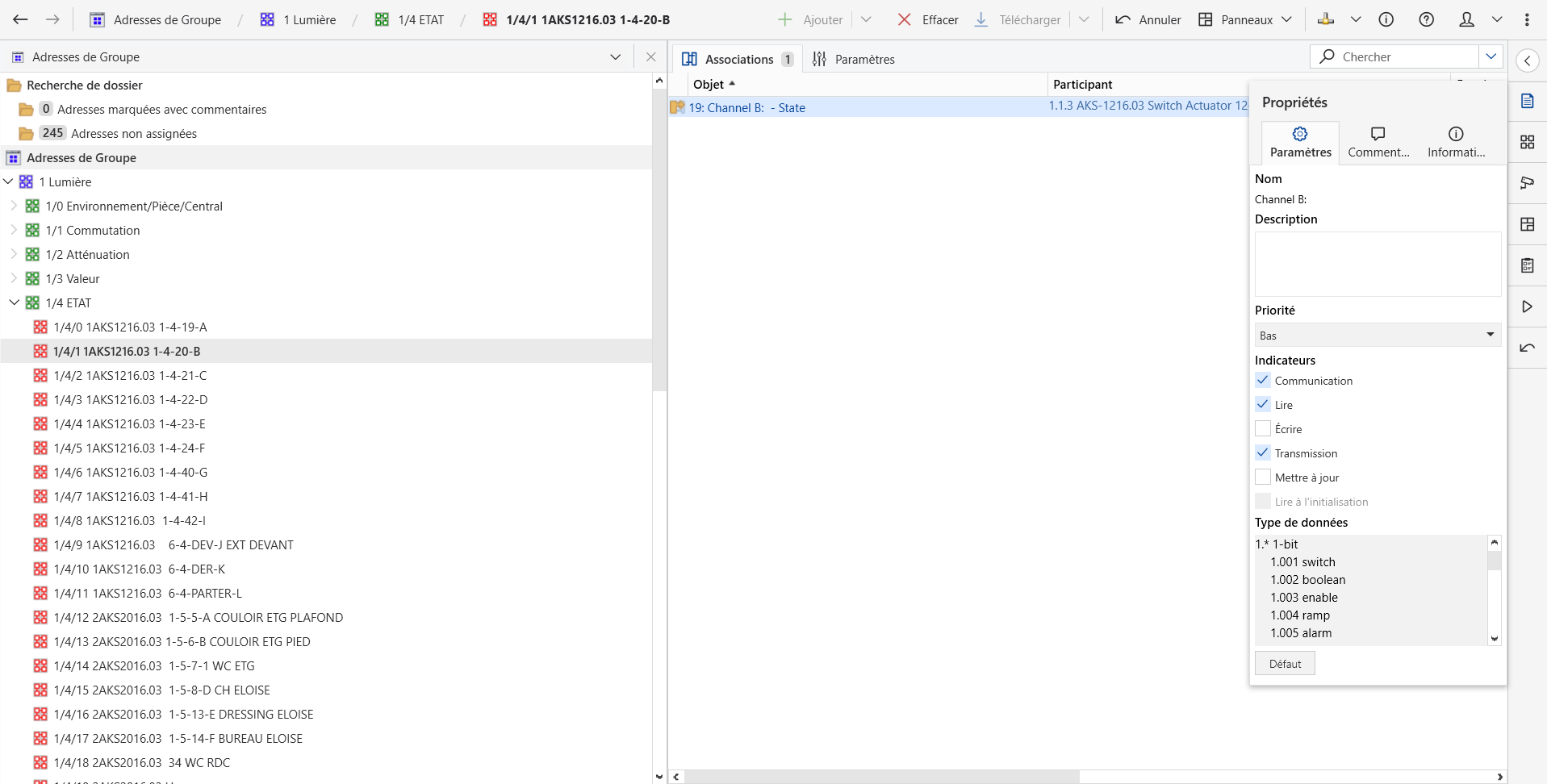Click the Défaut button
This screenshot has height=784, width=1547.
coord(1285,664)
